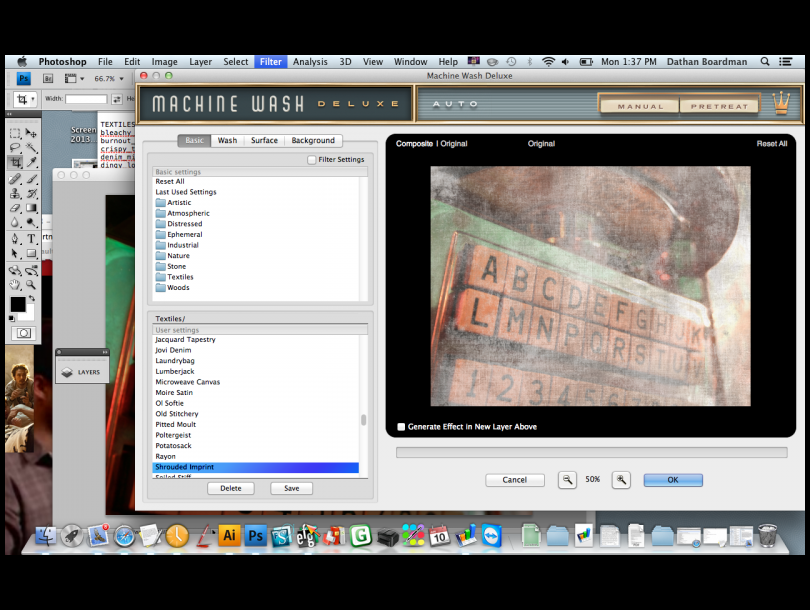This screenshot has width=810, height=610.
Task: Select the Move tool
Action: (x=31, y=133)
